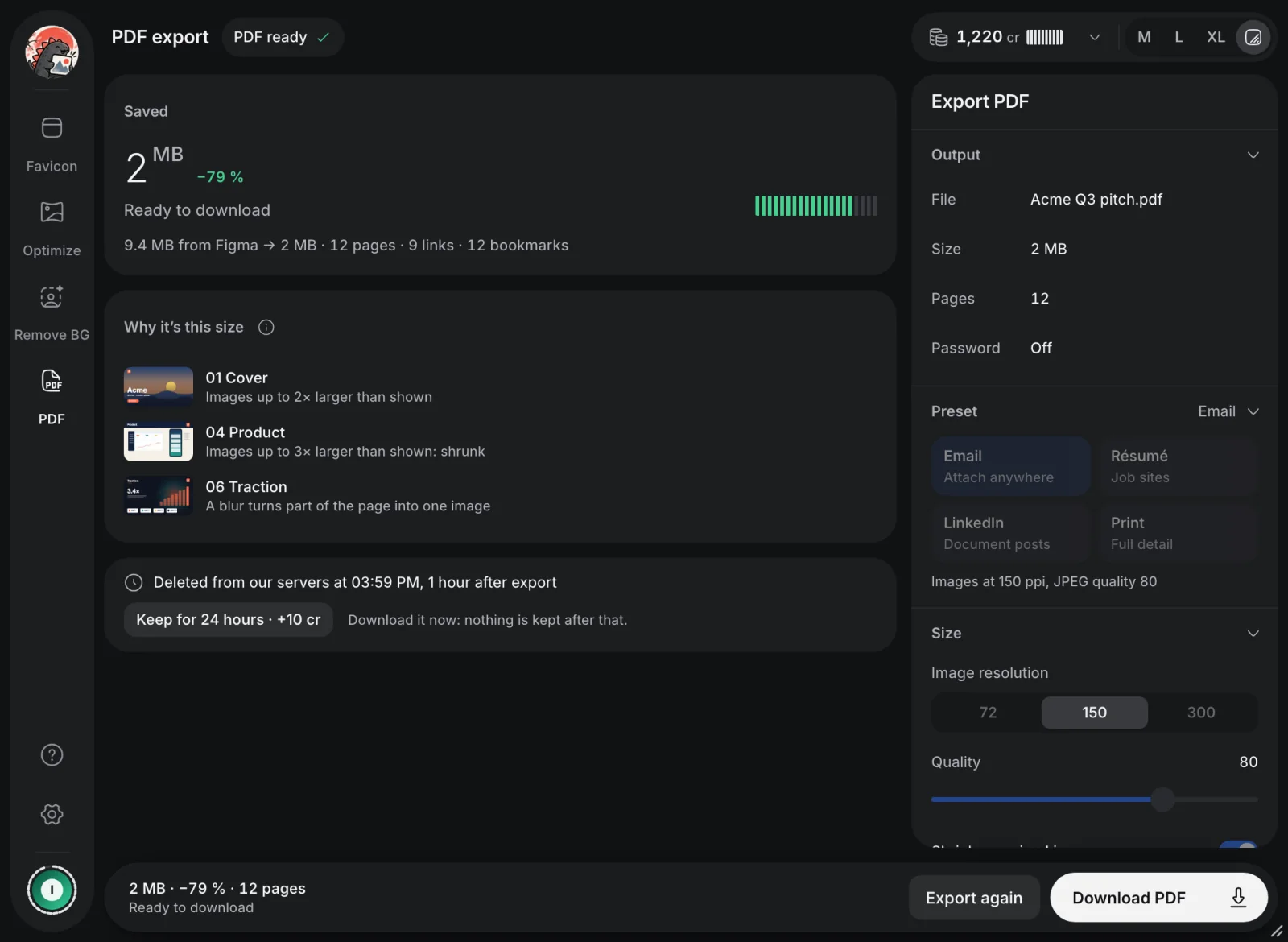The image size is (1288, 942).
Task: Expand the credits balance dropdown chevron
Action: pos(1095,37)
